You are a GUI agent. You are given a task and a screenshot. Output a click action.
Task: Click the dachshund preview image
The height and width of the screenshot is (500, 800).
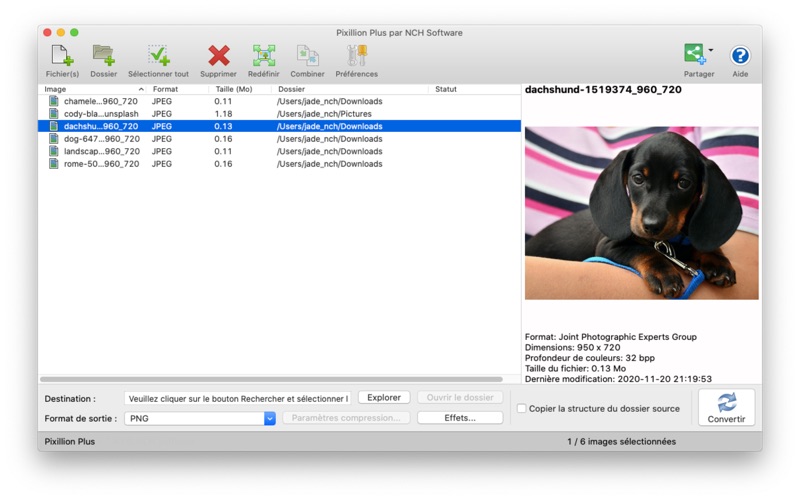[641, 213]
